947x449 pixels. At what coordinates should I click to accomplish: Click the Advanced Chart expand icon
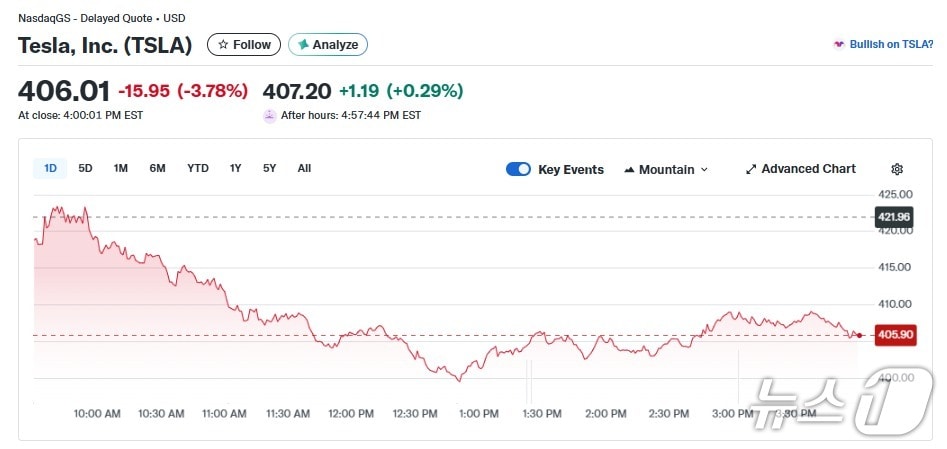click(x=751, y=169)
